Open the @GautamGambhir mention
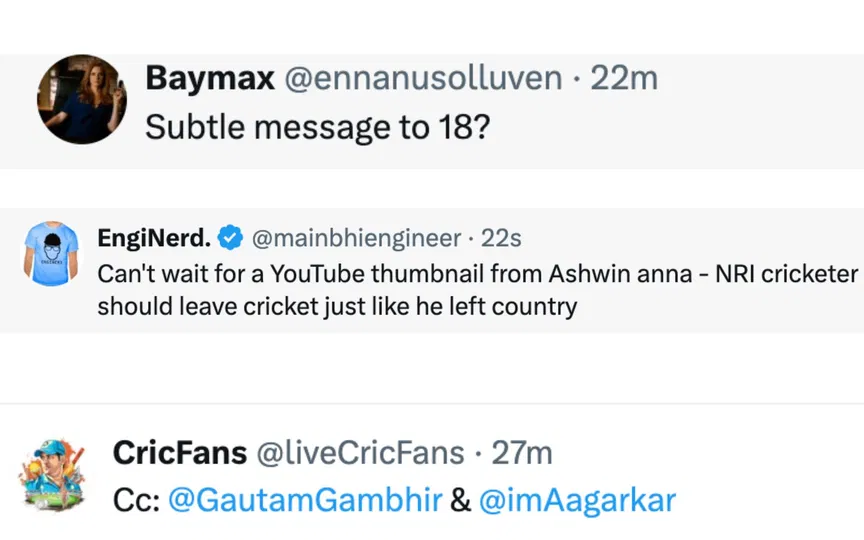This screenshot has width=864, height=540. pos(304,500)
